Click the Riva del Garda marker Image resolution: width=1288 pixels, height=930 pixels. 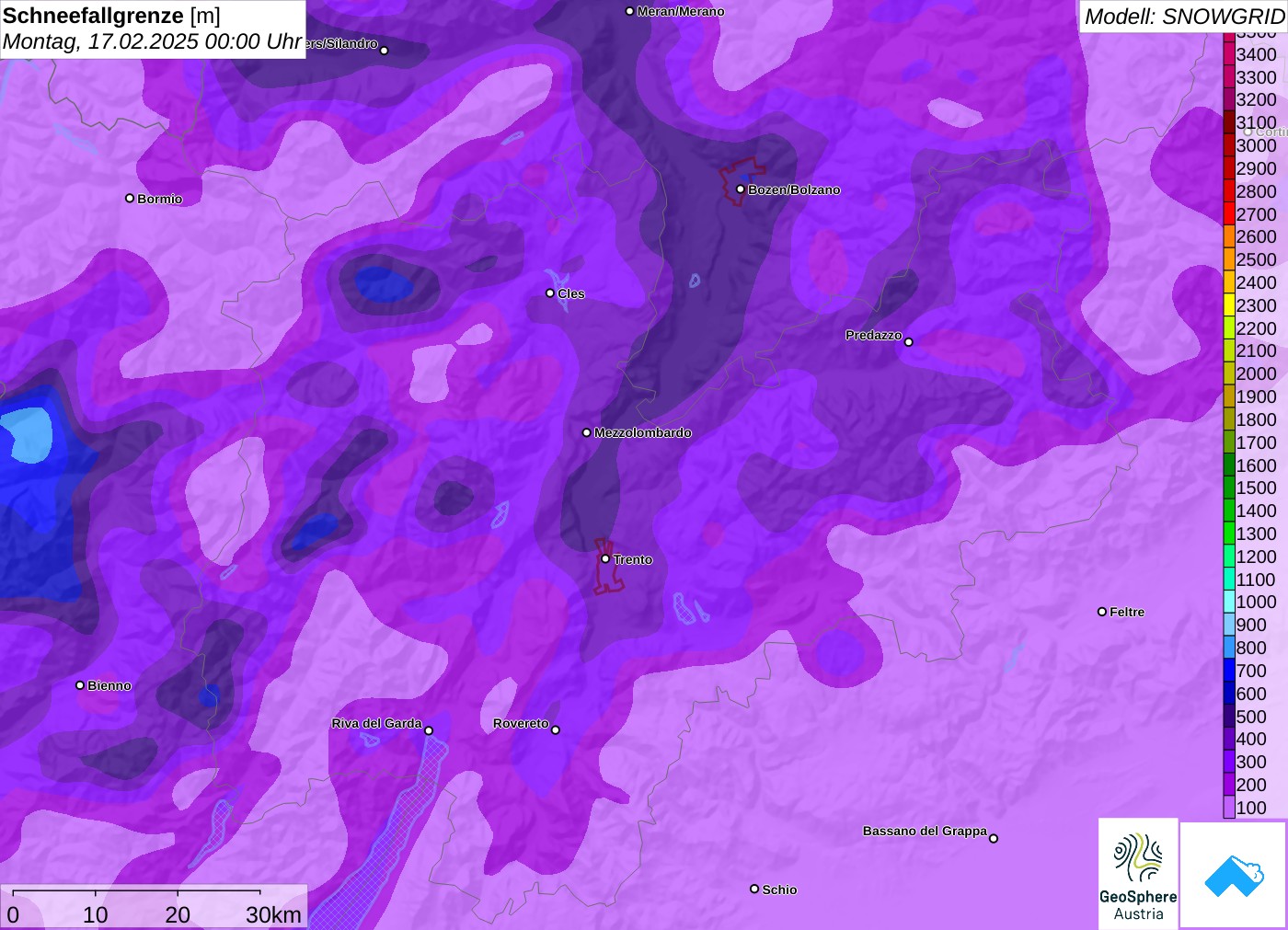pyautogui.click(x=429, y=730)
